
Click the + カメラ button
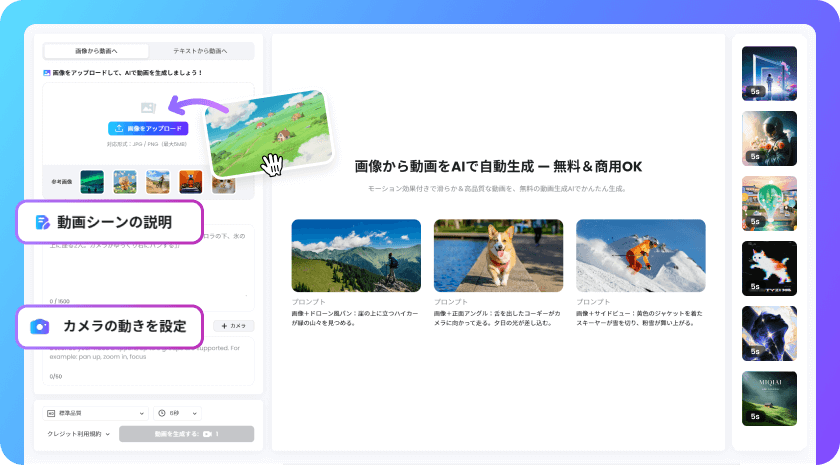(234, 326)
